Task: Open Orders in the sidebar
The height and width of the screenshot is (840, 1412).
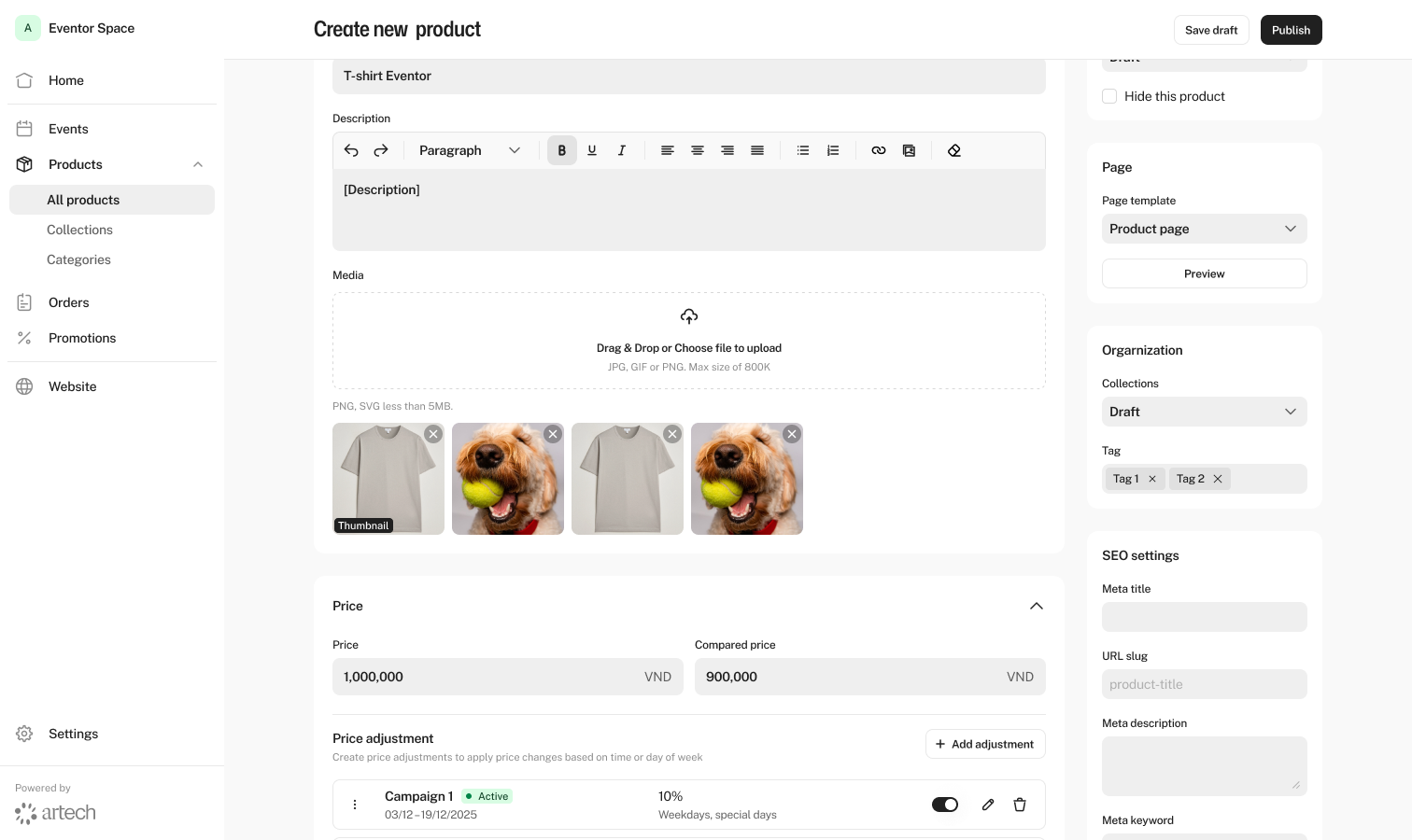Action: pos(69,302)
